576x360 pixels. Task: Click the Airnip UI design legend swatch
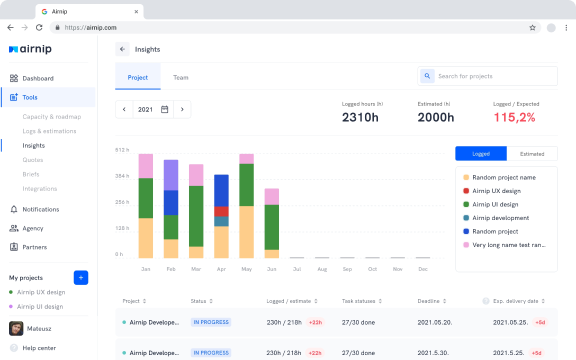pos(466,205)
